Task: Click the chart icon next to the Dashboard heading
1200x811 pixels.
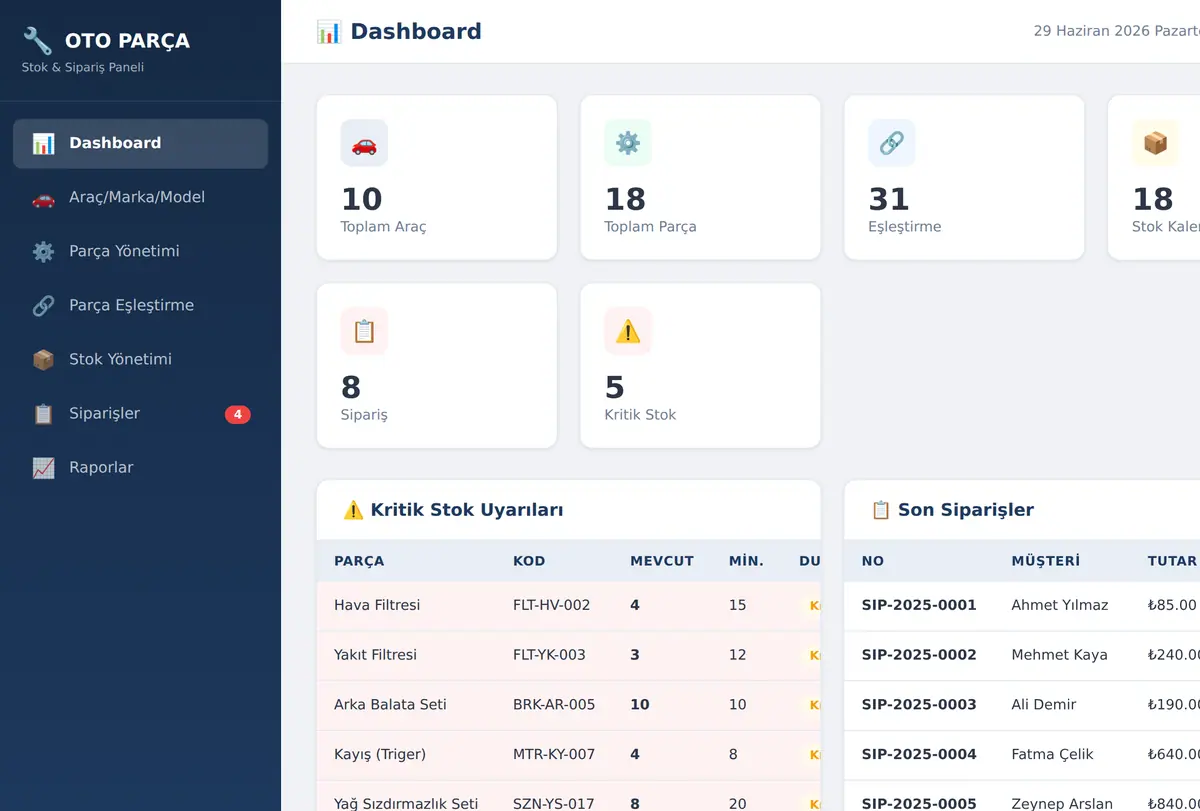Action: (x=329, y=32)
